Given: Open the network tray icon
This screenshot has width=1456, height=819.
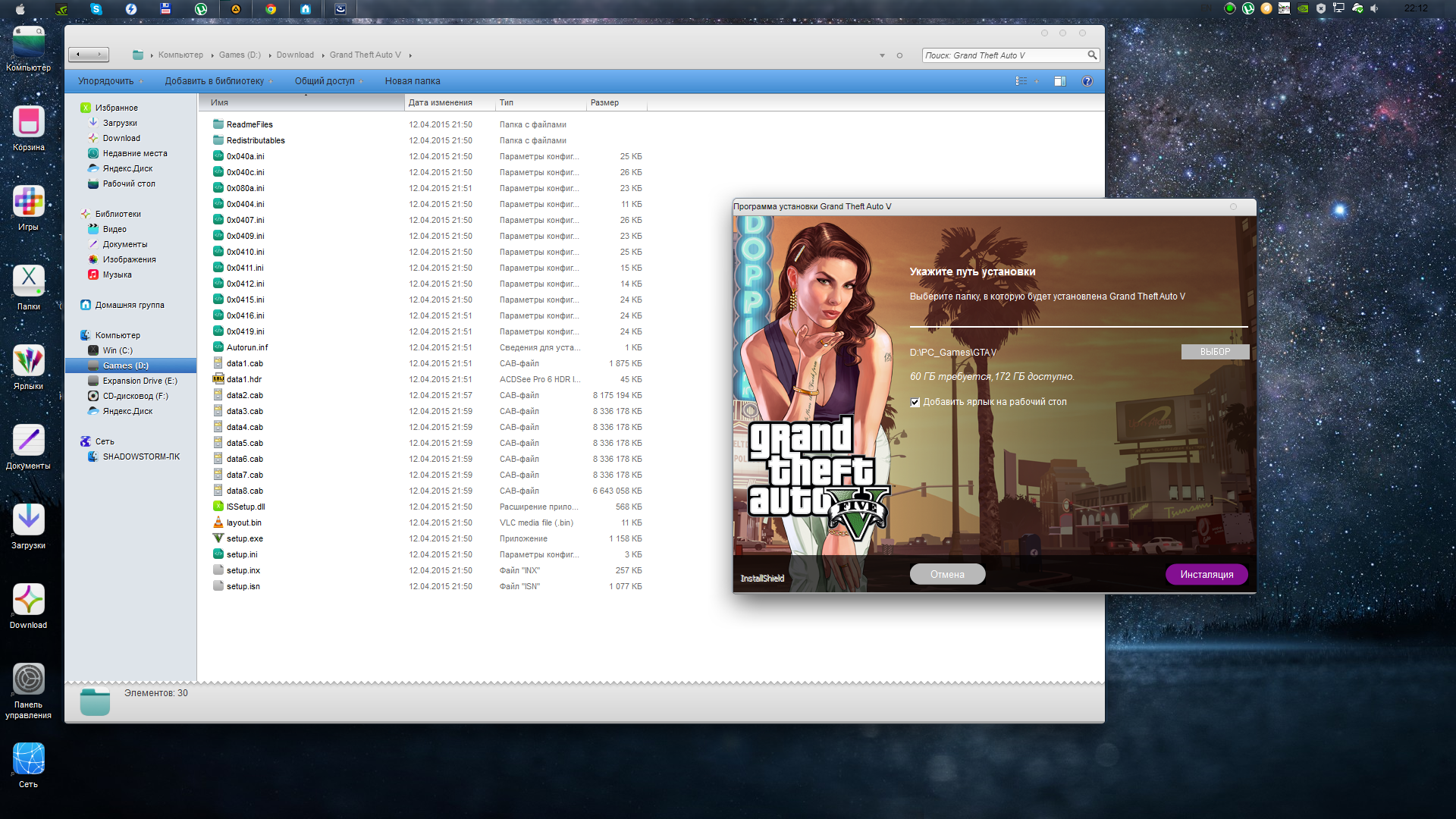Looking at the screenshot, I should (x=1338, y=8).
